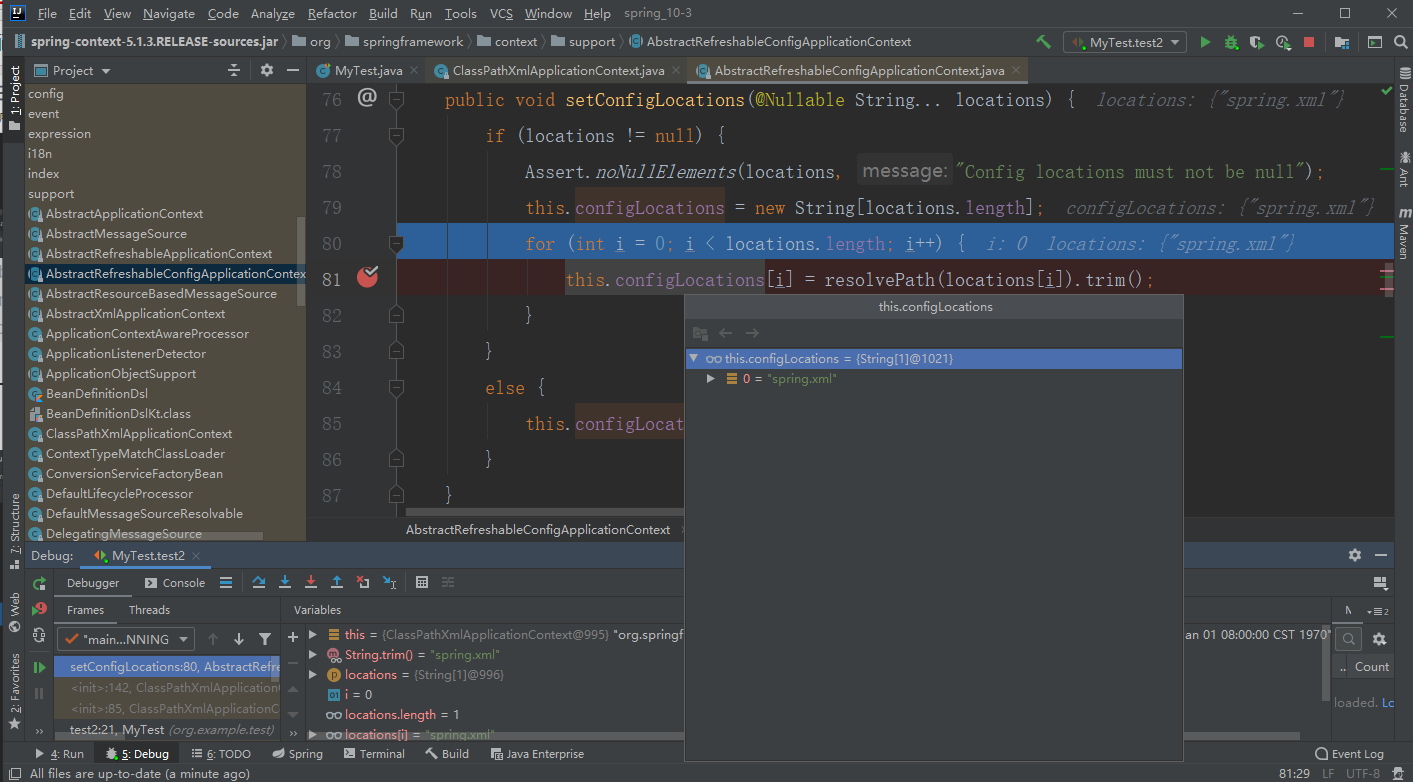Run with coverage using the shield icon
Screen dimensions: 1413x782
pyautogui.click(x=1257, y=42)
